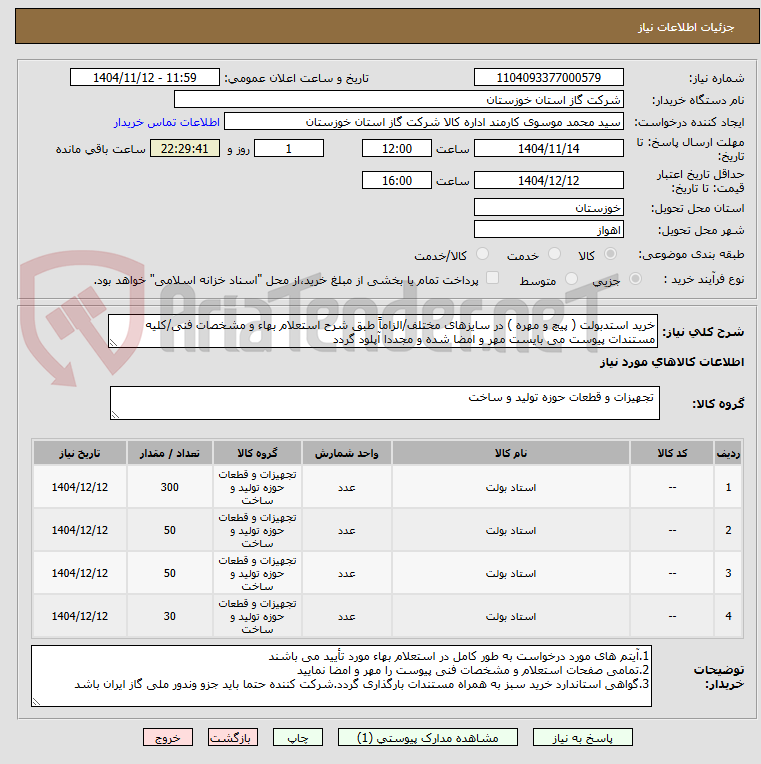This screenshot has width=761, height=764.
Task: Click the 'نام کالا' column header
Action: pyautogui.click(x=511, y=453)
